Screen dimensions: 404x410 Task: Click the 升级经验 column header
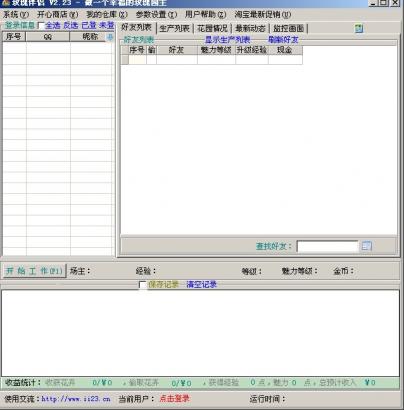tap(252, 50)
